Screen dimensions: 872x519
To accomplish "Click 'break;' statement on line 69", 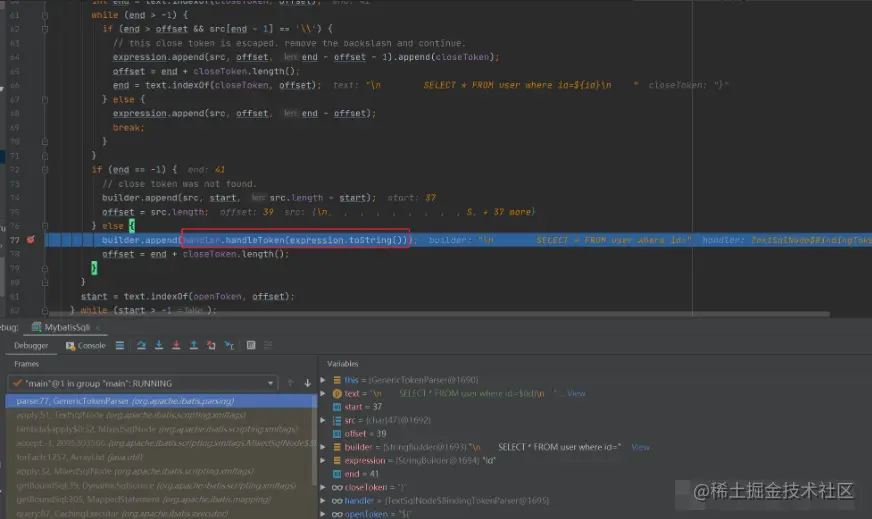I will coord(128,127).
